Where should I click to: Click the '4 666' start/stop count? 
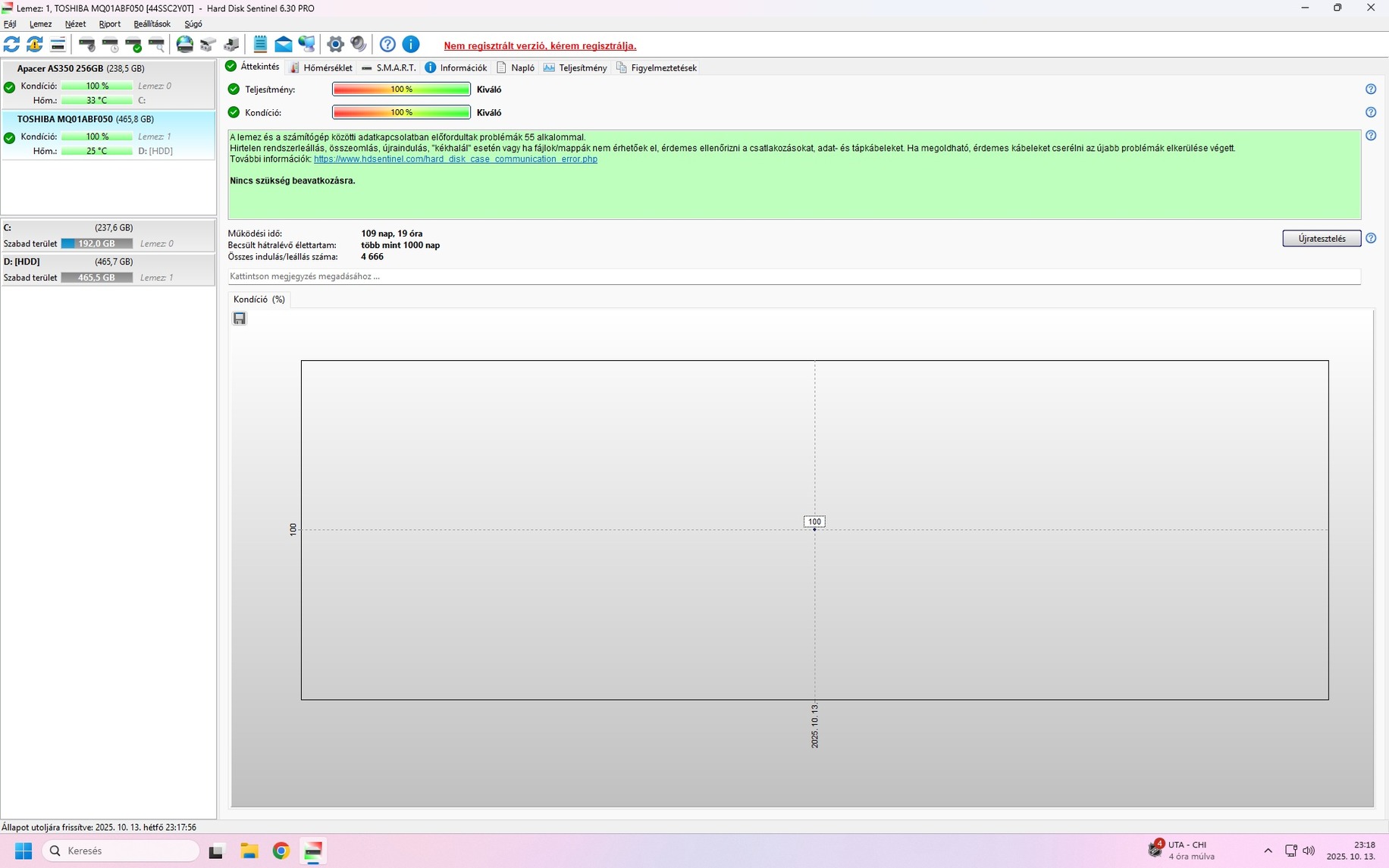[372, 257]
